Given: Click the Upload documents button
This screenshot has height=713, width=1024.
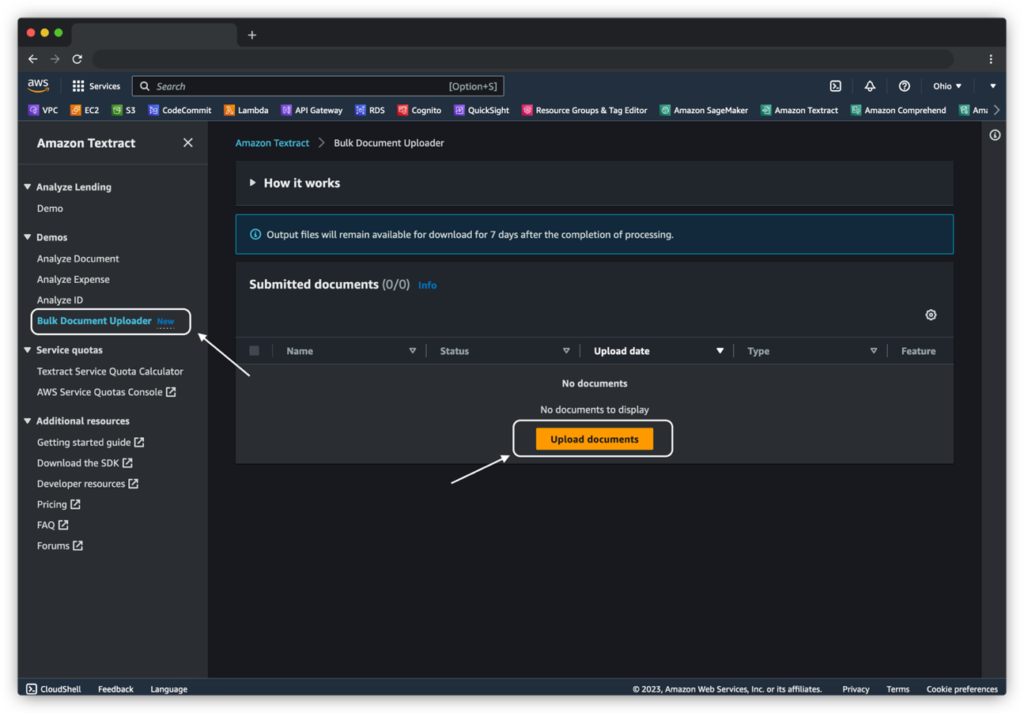Looking at the screenshot, I should [592, 438].
